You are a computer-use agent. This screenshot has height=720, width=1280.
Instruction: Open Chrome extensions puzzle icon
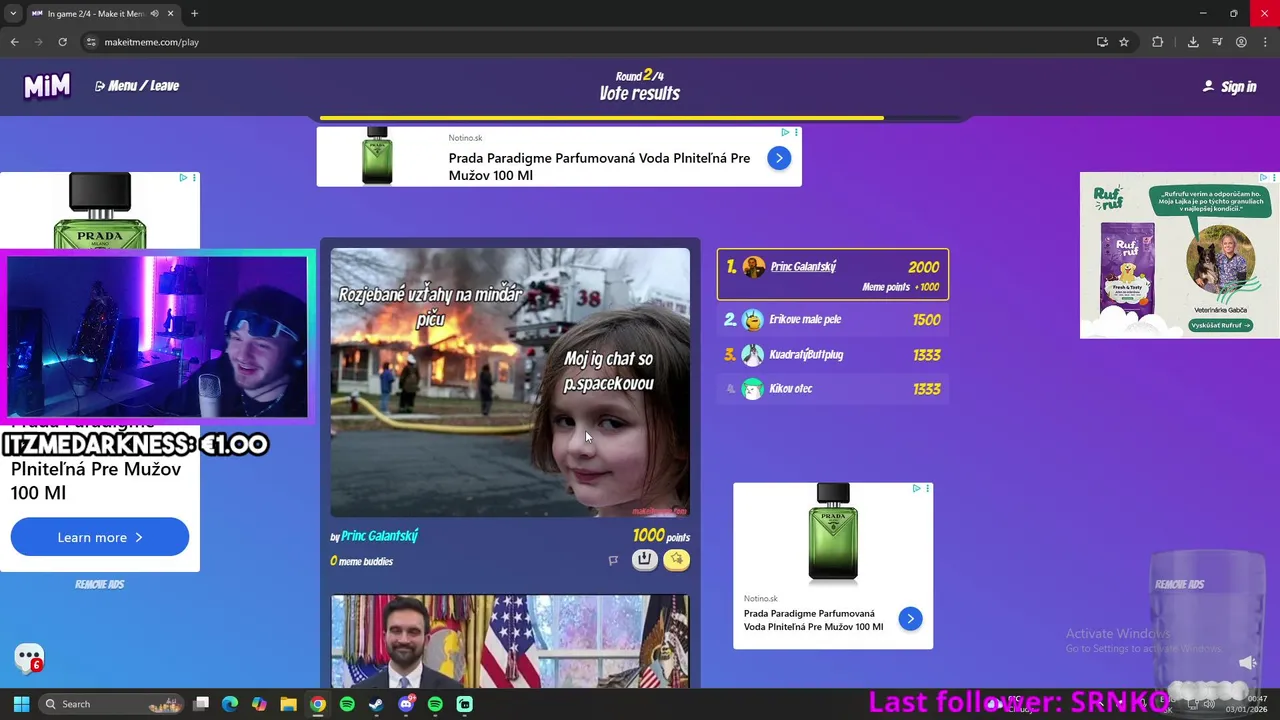pos(1158,42)
